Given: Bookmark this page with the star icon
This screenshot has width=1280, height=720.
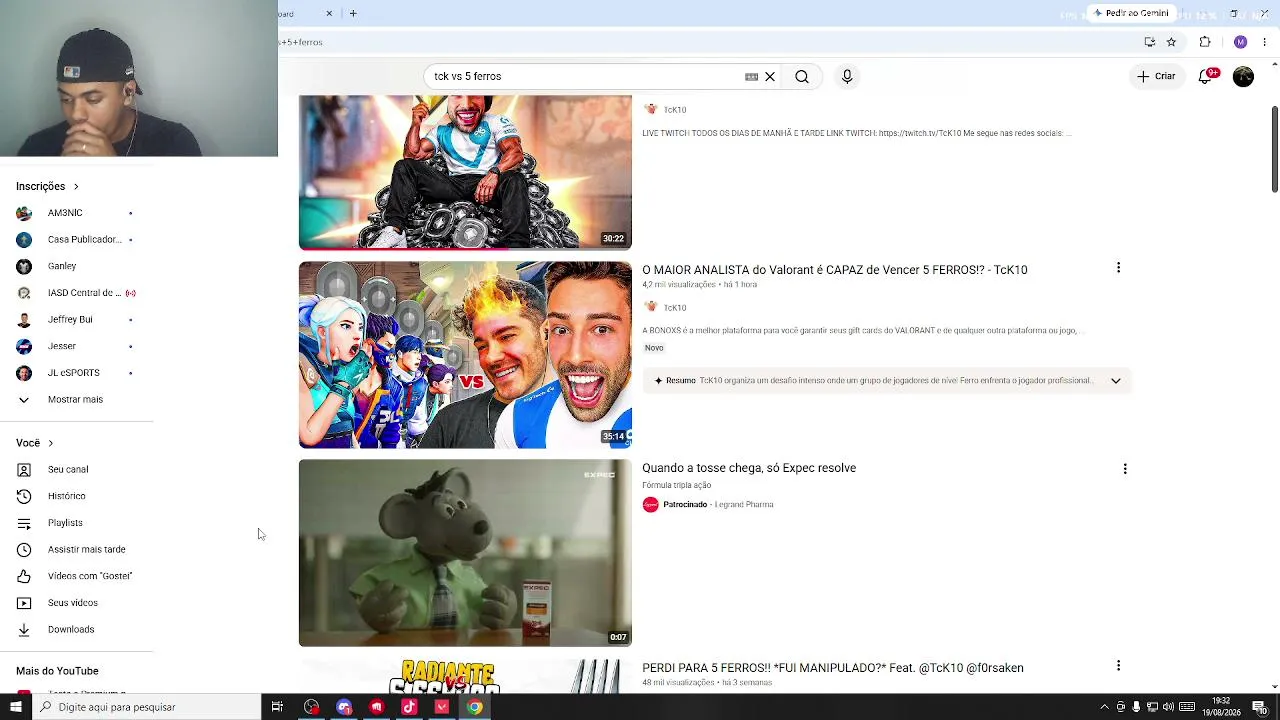Looking at the screenshot, I should click(x=1171, y=42).
